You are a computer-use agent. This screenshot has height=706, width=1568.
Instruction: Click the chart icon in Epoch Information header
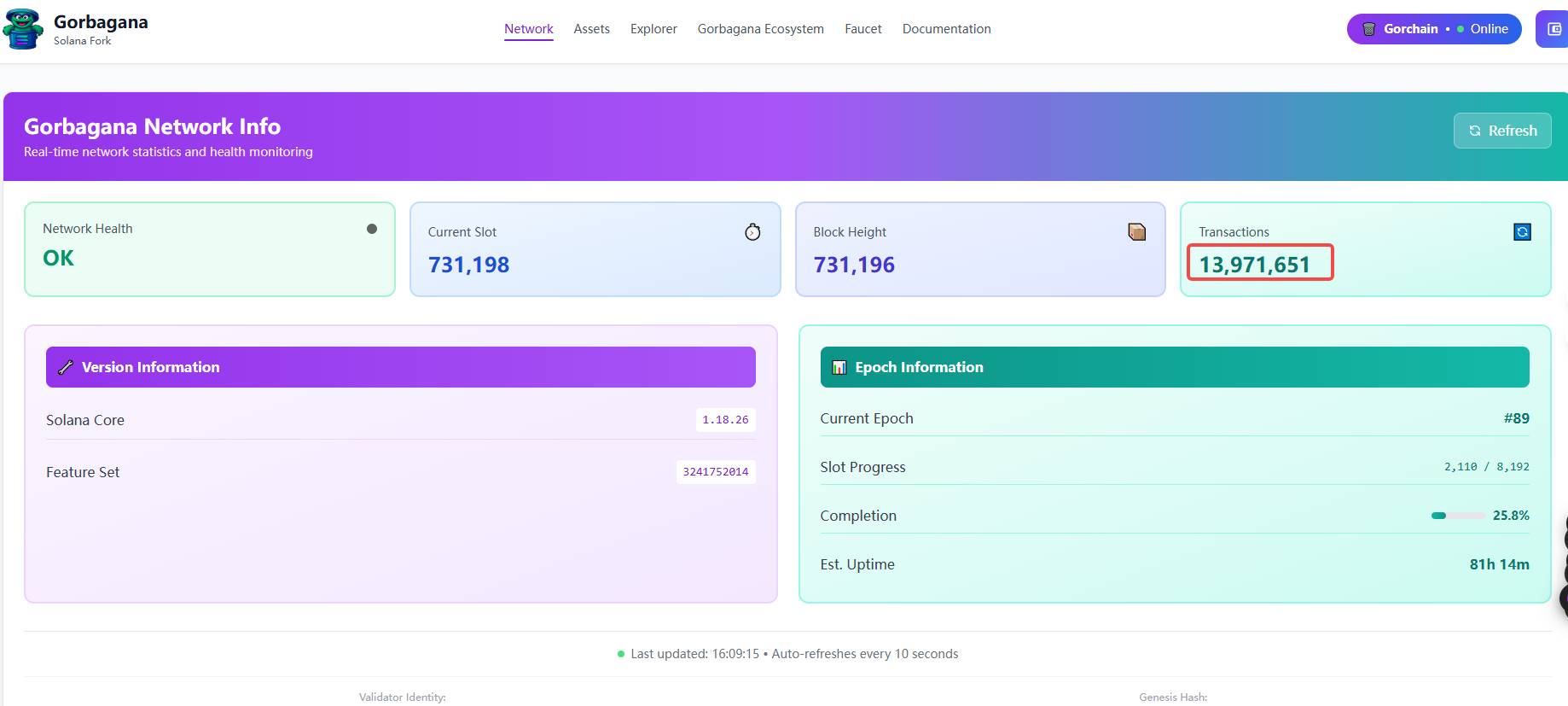point(839,367)
